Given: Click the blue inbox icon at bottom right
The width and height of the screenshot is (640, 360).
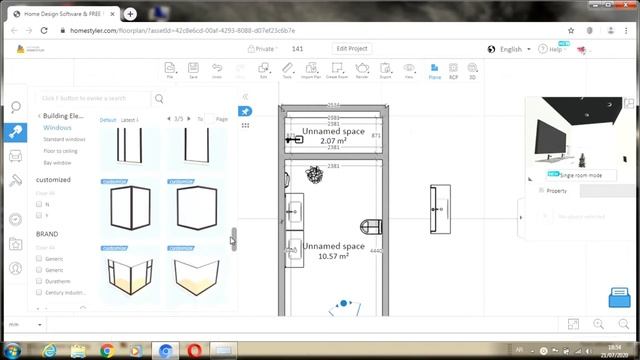Looking at the screenshot, I should pos(619,297).
